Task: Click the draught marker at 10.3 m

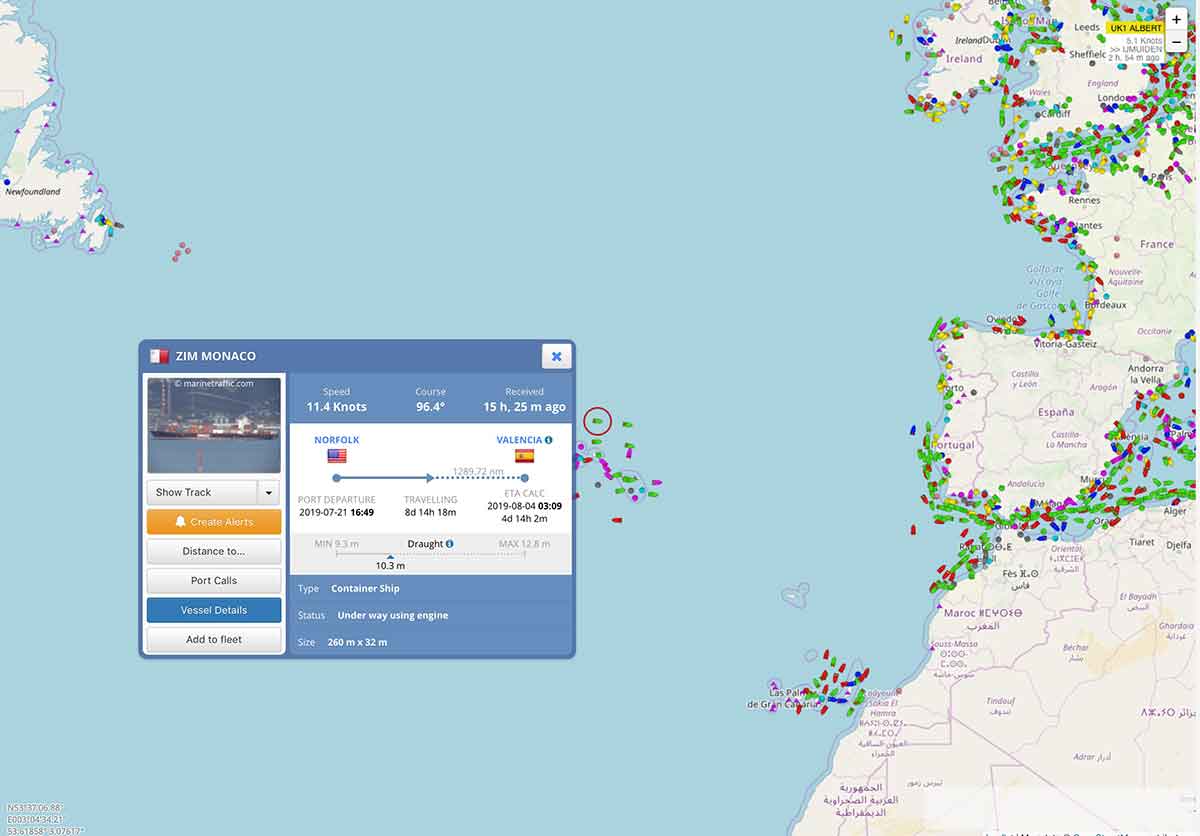Action: point(390,556)
